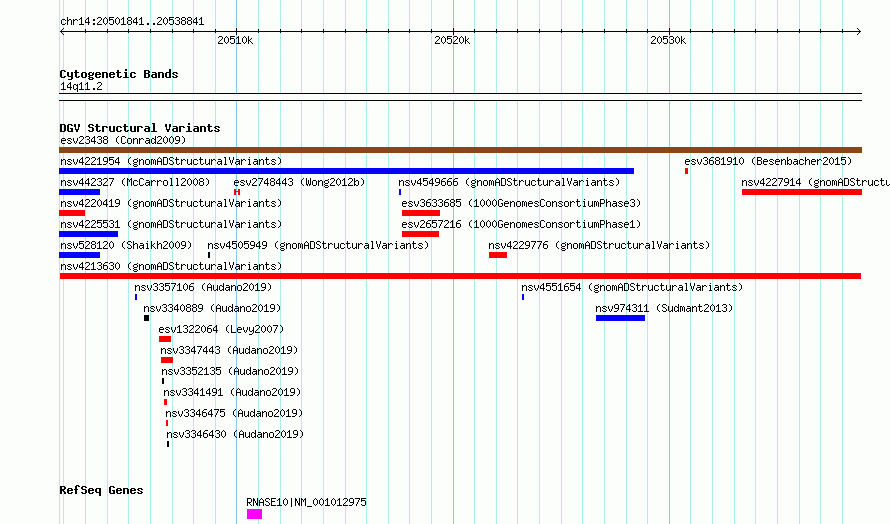Click the 20510k ruler position

(x=235, y=40)
